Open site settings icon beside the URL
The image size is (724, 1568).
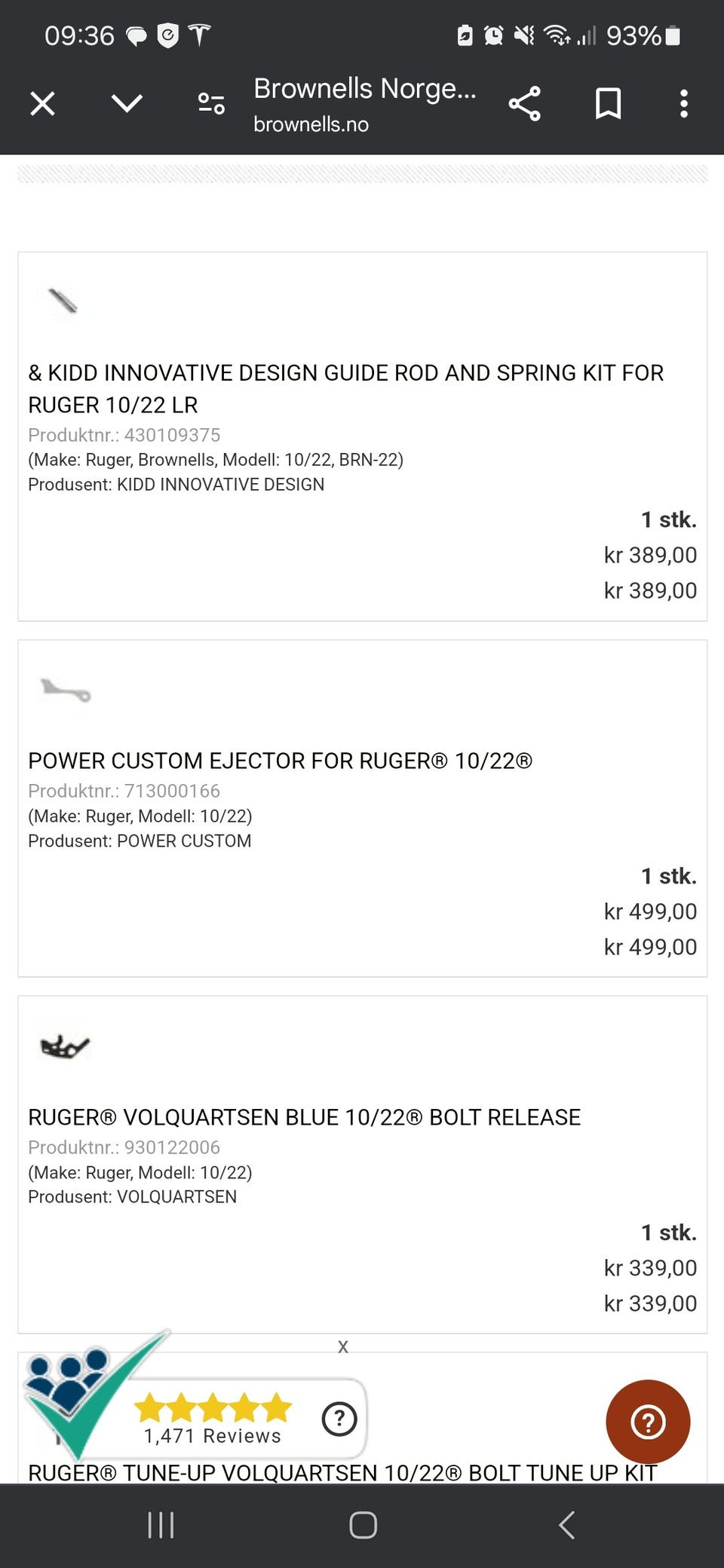coord(211,103)
